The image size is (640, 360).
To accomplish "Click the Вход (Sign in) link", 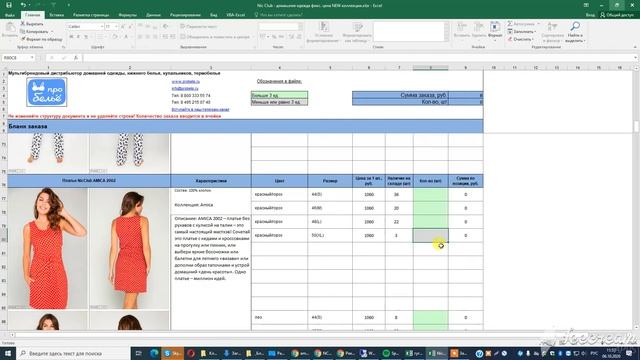I will coord(590,15).
